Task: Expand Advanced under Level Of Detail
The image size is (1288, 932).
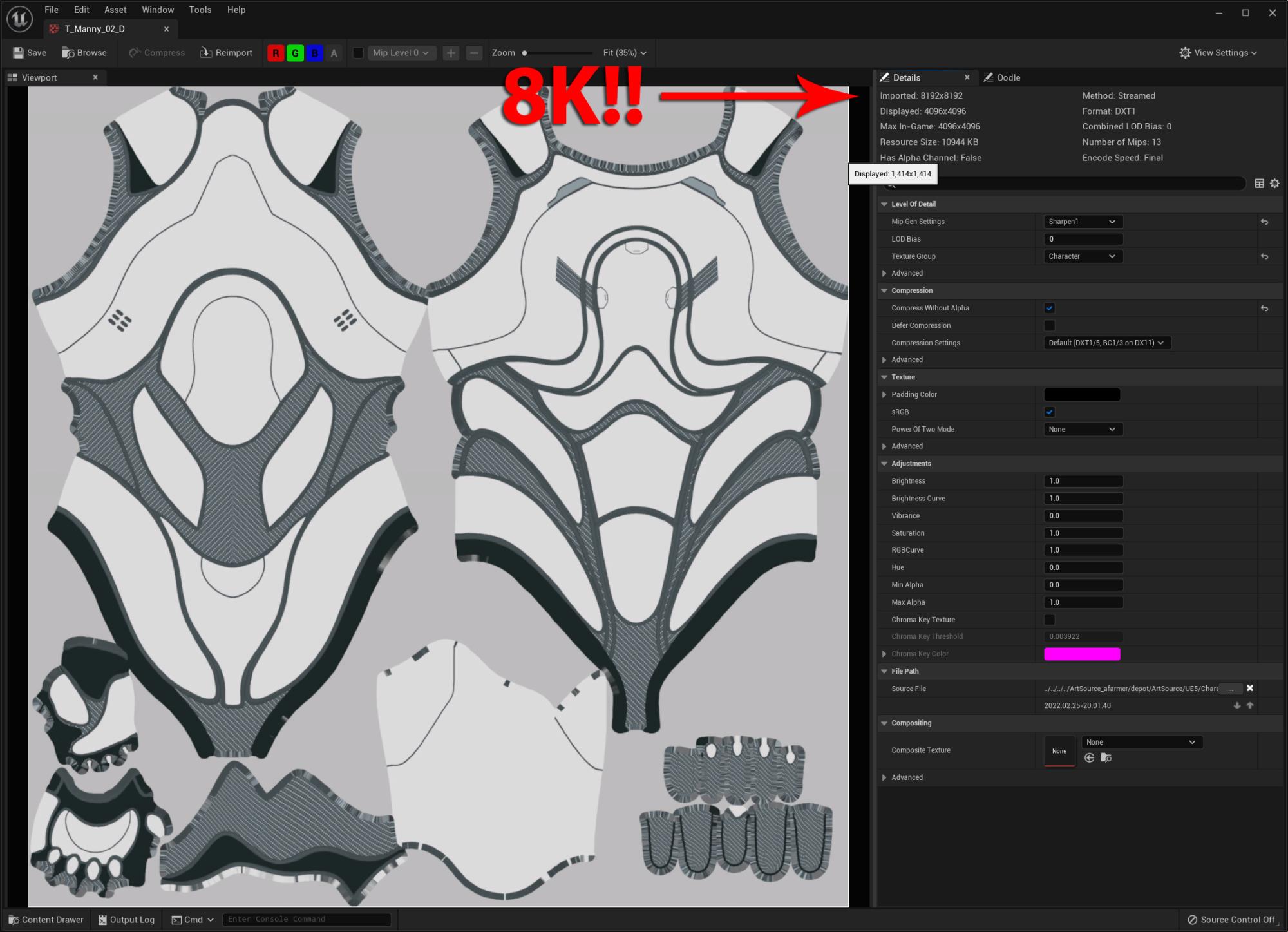Action: [884, 273]
